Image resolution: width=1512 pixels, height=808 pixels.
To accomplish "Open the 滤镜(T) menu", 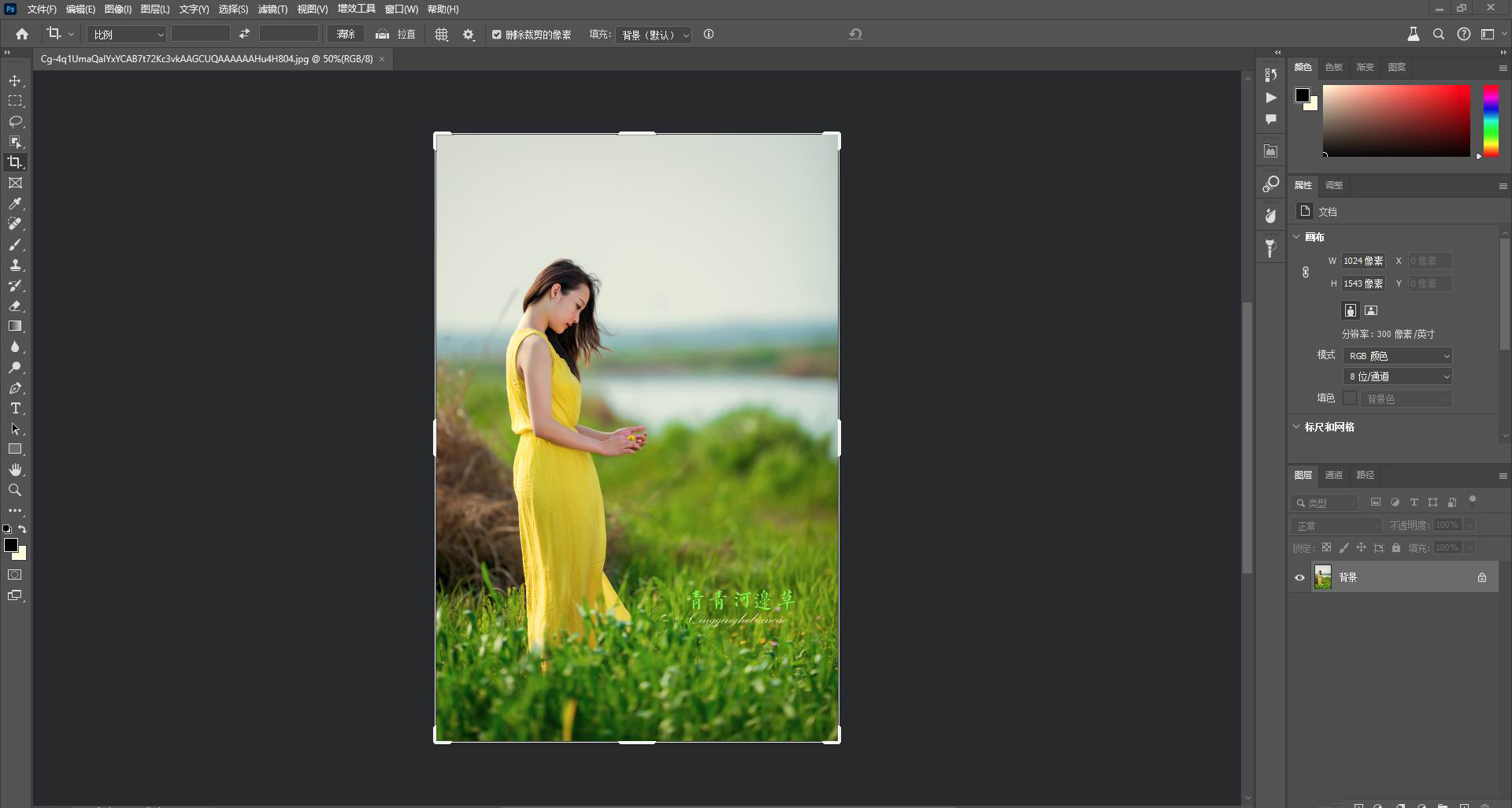I will 272,9.
